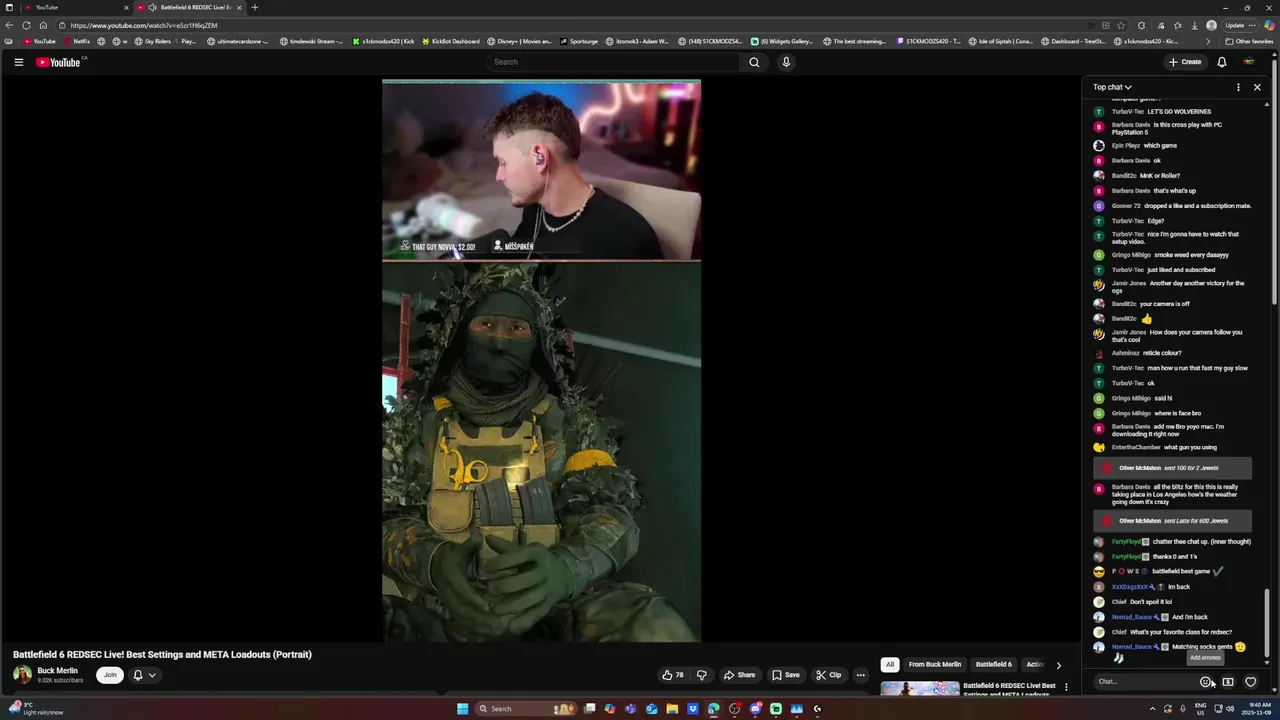This screenshot has height=720, width=1280.
Task: Send a heart reaction in chat
Action: click(1250, 682)
